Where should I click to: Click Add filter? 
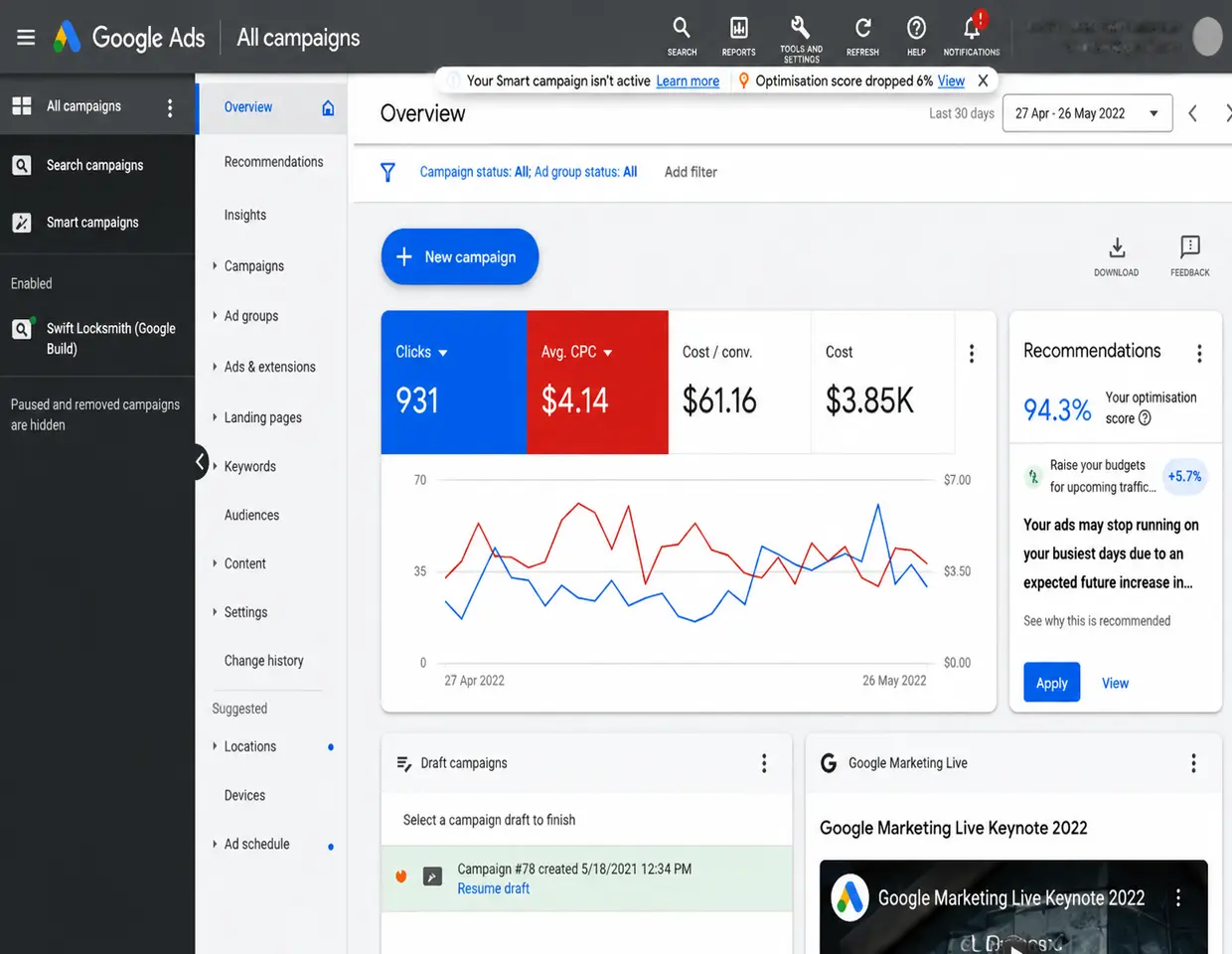point(691,172)
